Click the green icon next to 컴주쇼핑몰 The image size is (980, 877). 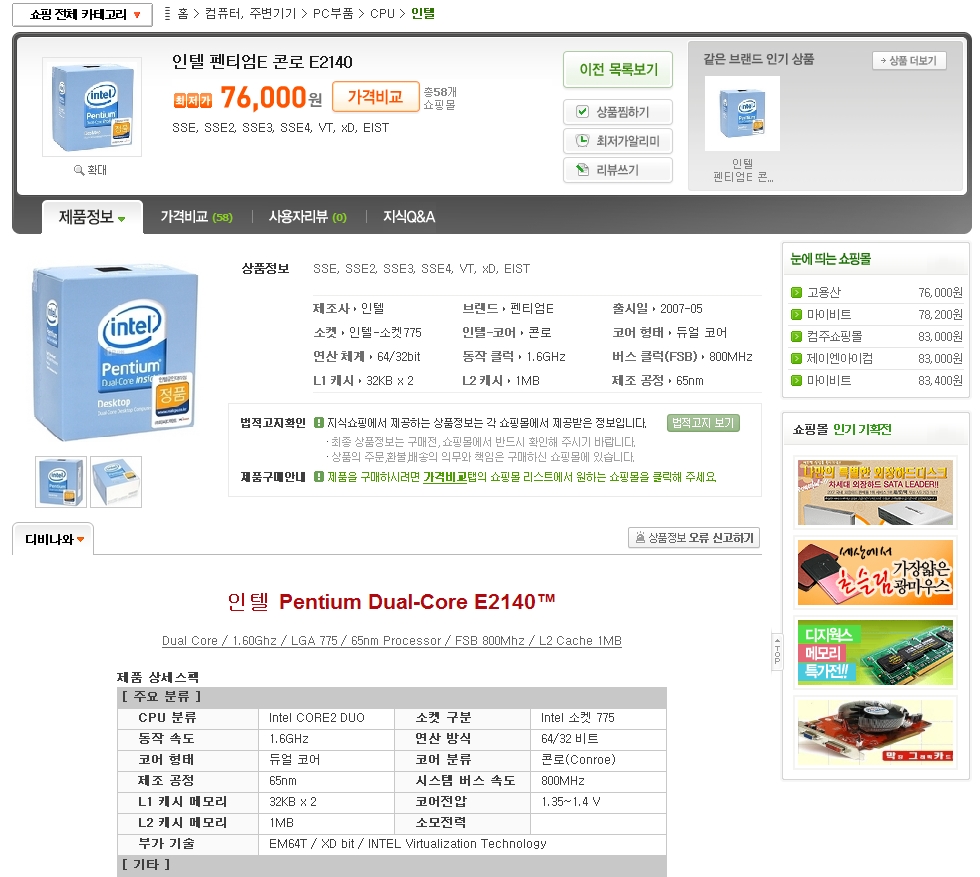click(x=796, y=336)
